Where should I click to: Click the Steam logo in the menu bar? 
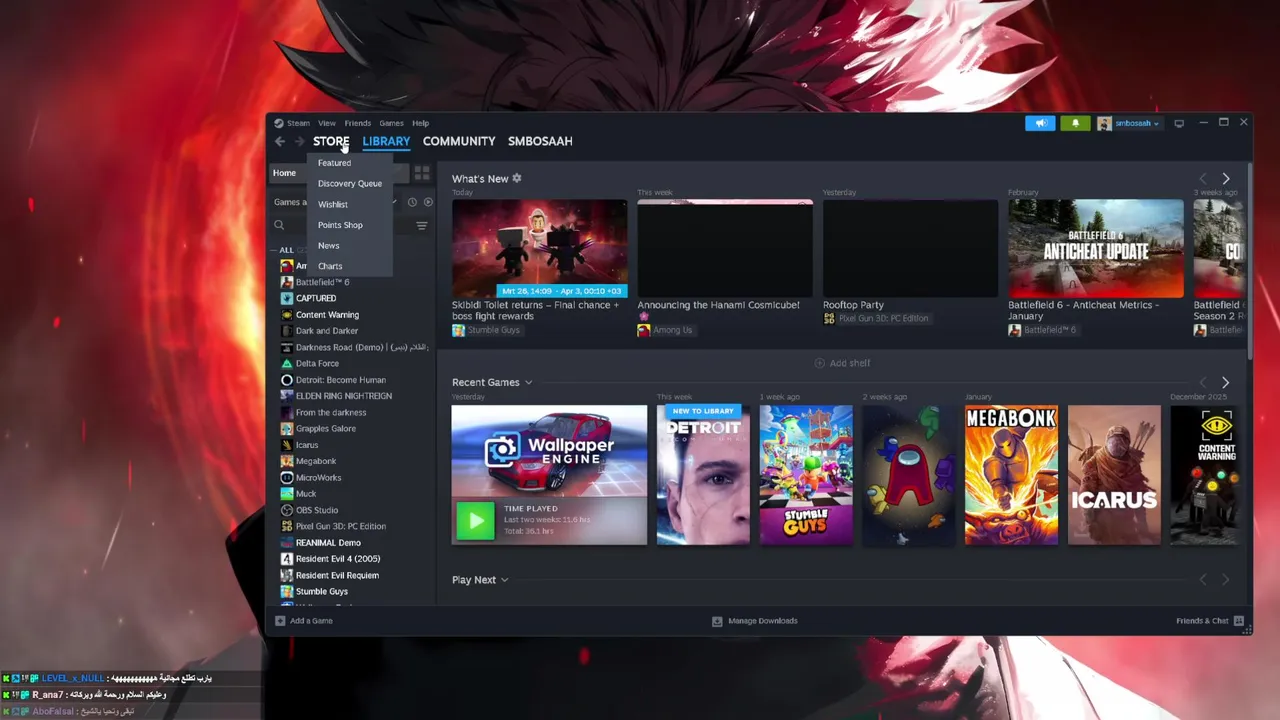coord(279,123)
